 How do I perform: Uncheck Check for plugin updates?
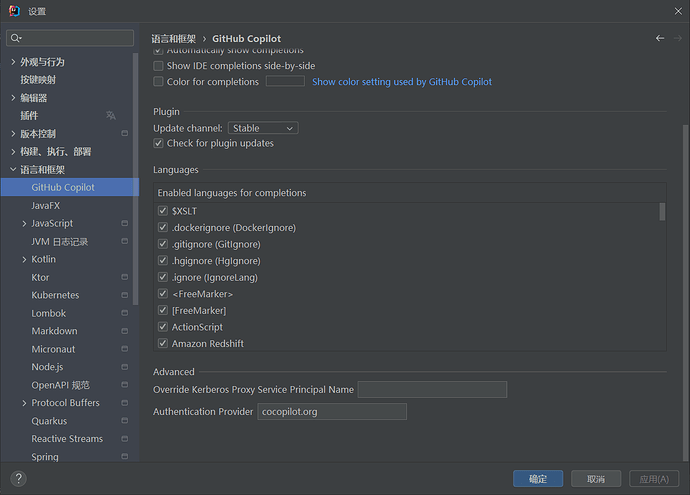(x=158, y=143)
